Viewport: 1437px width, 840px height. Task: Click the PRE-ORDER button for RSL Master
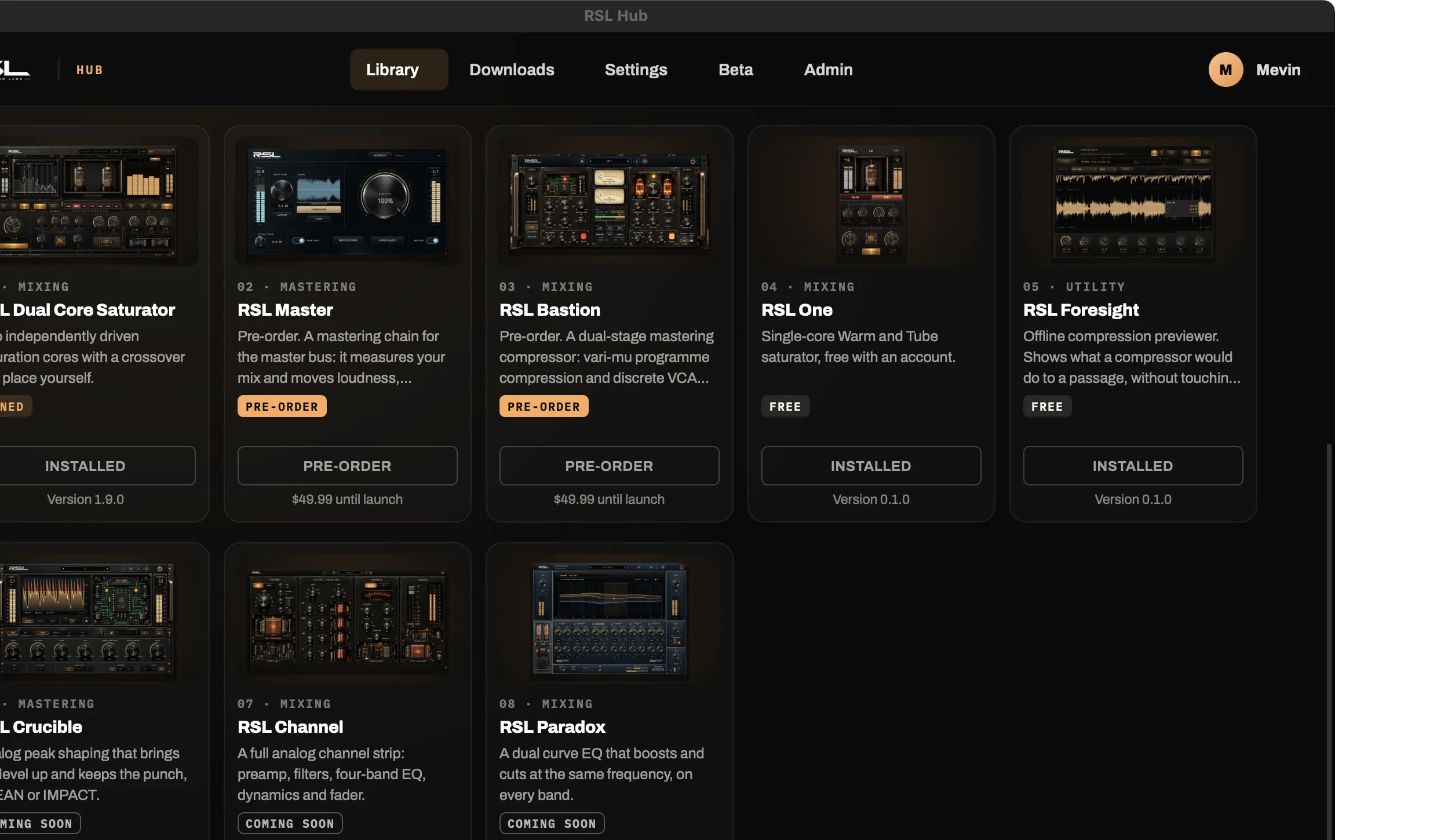(x=348, y=466)
